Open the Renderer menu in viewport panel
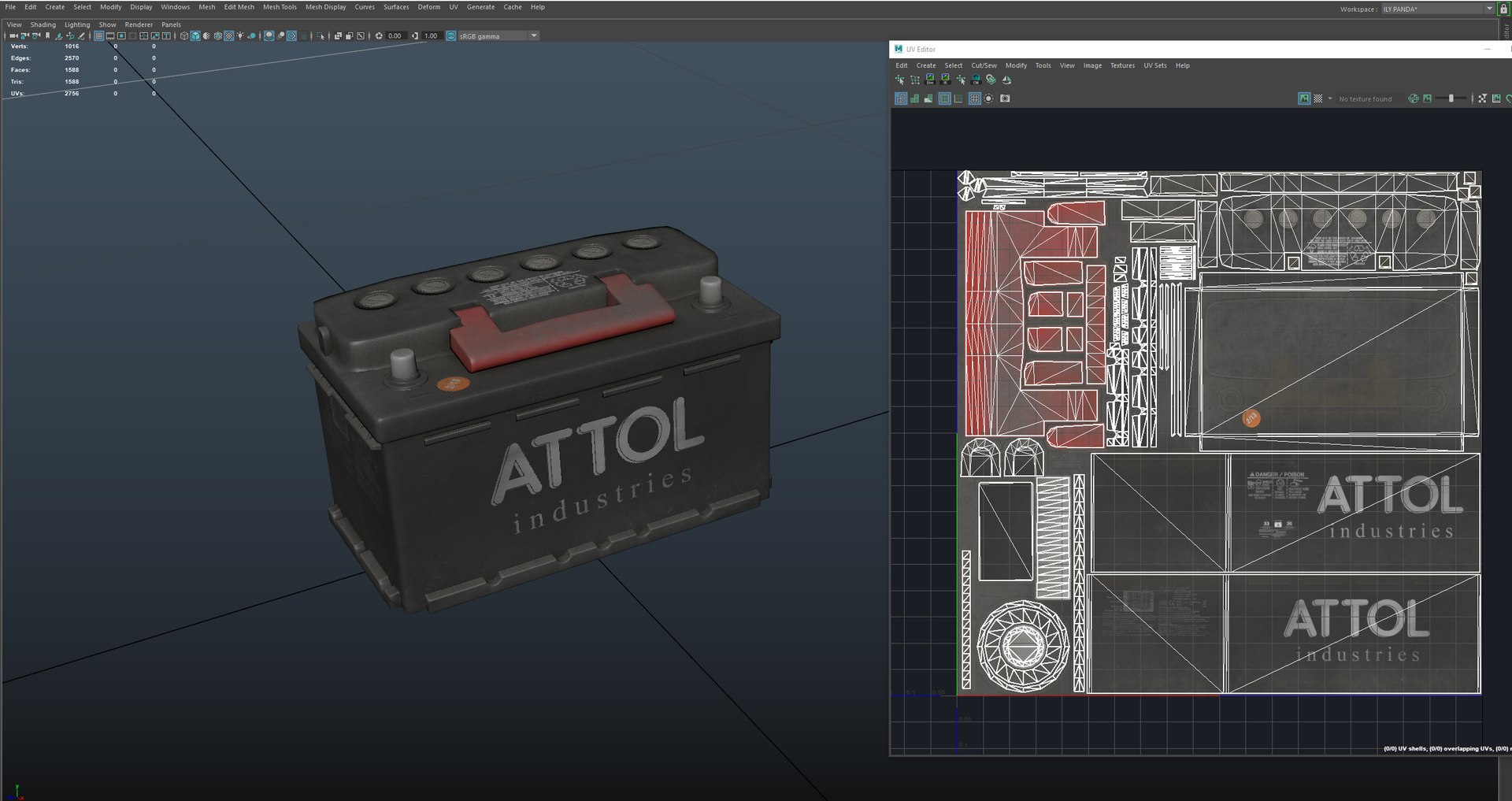 pos(139,24)
